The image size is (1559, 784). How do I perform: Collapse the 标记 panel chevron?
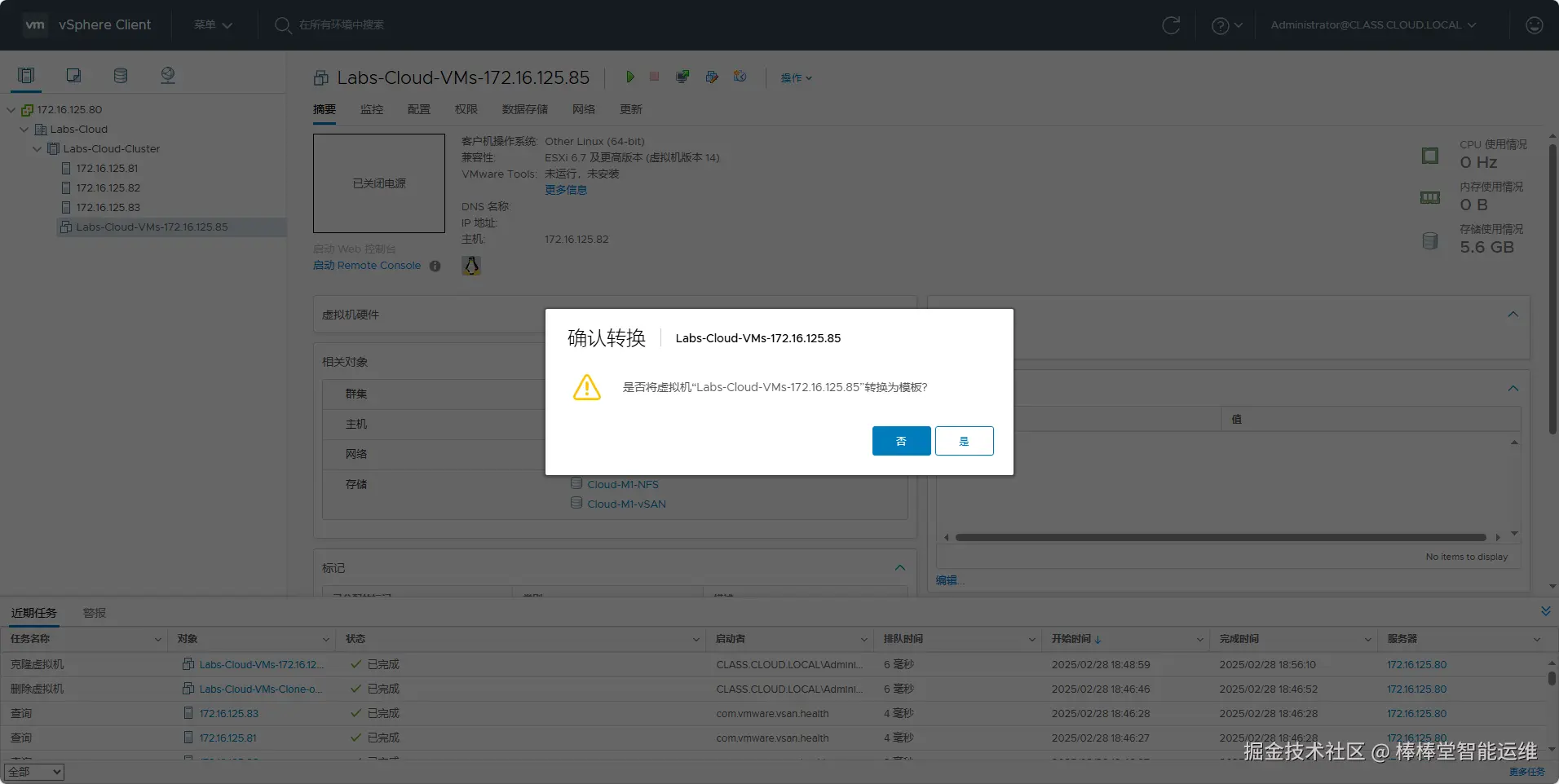(x=900, y=568)
